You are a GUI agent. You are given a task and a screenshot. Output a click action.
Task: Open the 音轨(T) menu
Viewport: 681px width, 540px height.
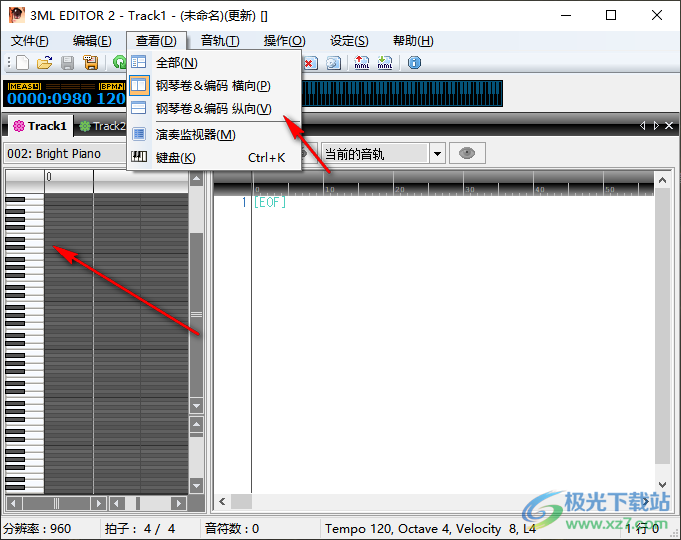(220, 41)
